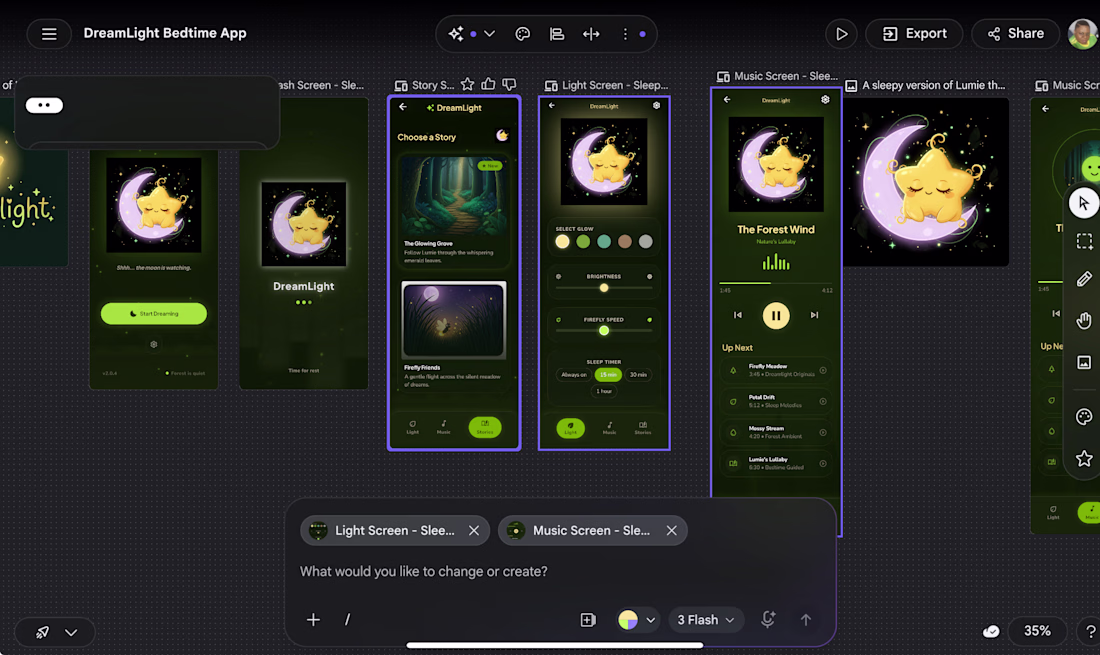
Task: Click the settings gear in Light Screen header
Action: pyautogui.click(x=657, y=105)
